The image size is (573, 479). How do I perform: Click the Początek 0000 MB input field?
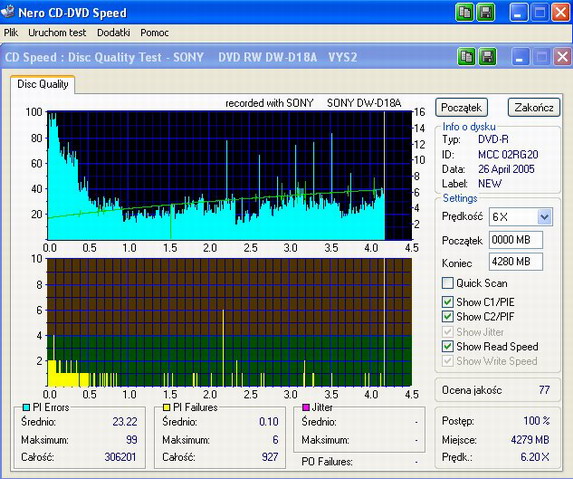coord(516,240)
